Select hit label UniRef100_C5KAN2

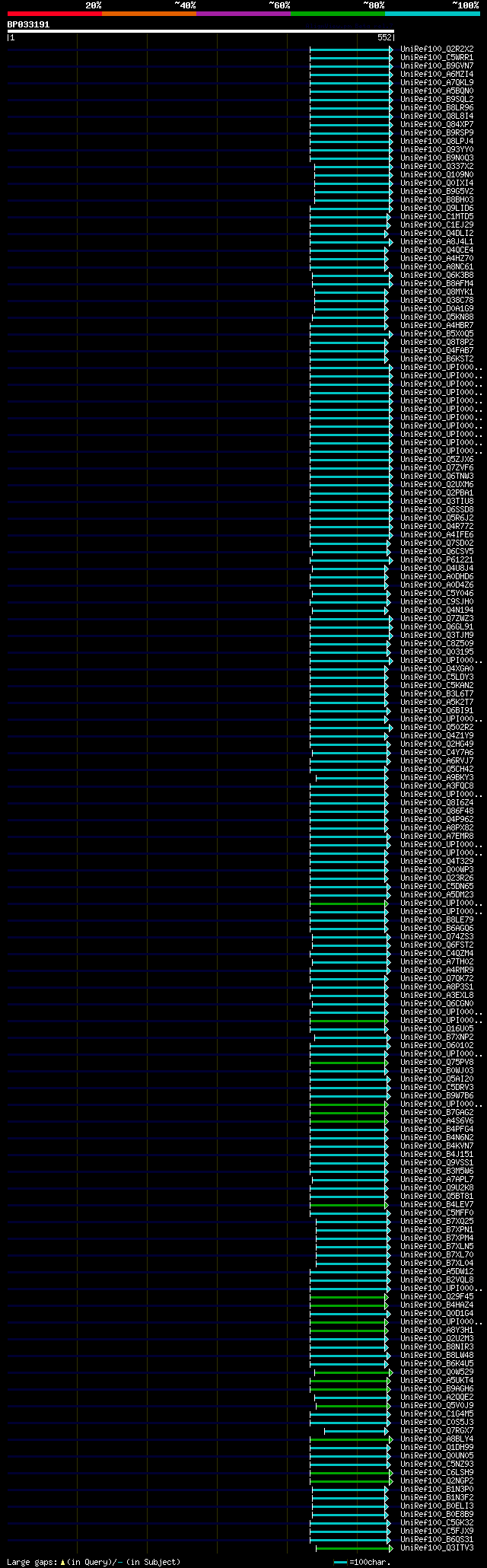(437, 685)
